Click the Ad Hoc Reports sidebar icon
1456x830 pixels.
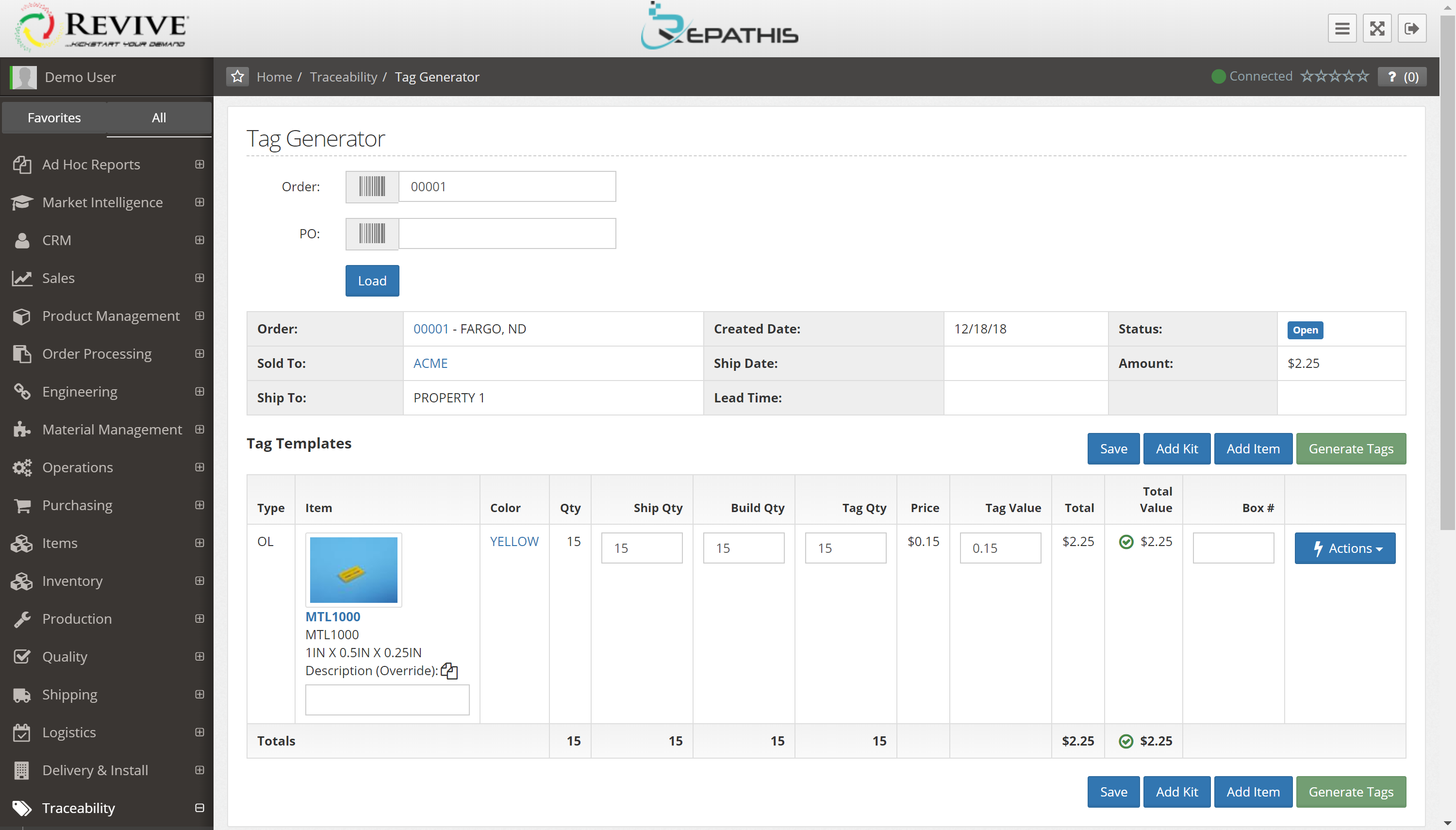22,164
